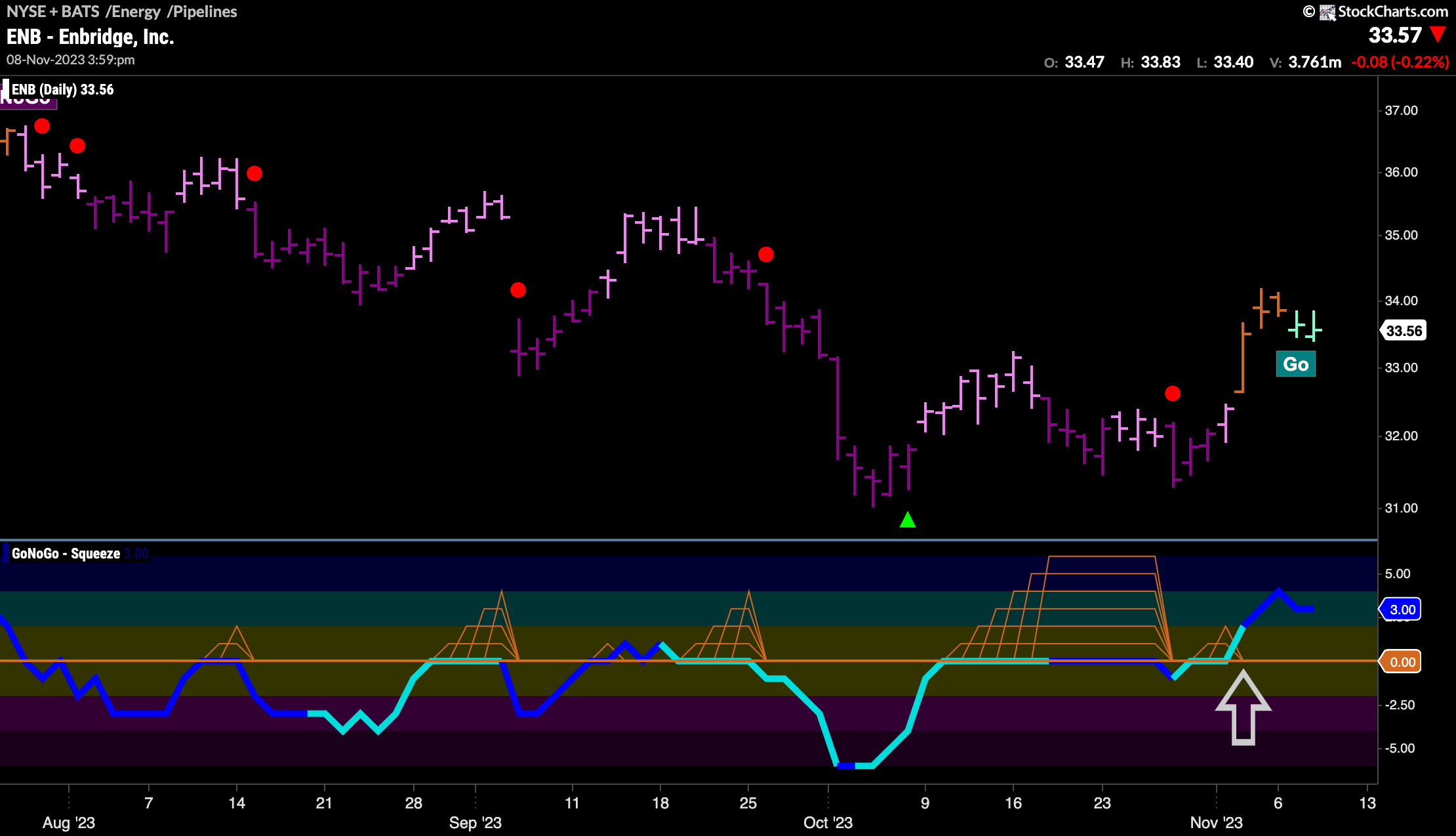The height and width of the screenshot is (836, 1456).
Task: Click the first red dot at chart top-left
Action: click(x=42, y=126)
